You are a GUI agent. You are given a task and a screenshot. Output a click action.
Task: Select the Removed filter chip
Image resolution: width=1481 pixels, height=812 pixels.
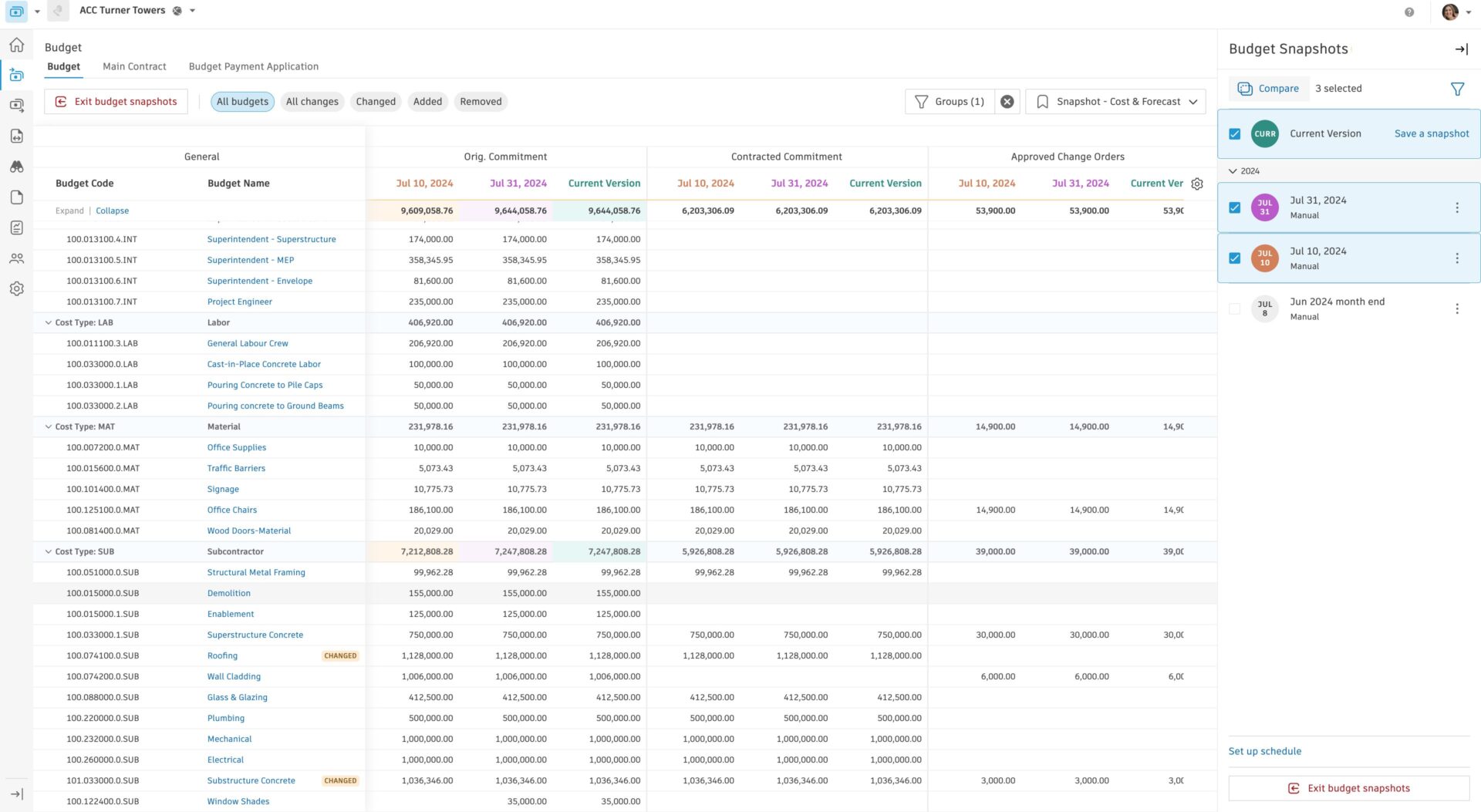coord(481,102)
